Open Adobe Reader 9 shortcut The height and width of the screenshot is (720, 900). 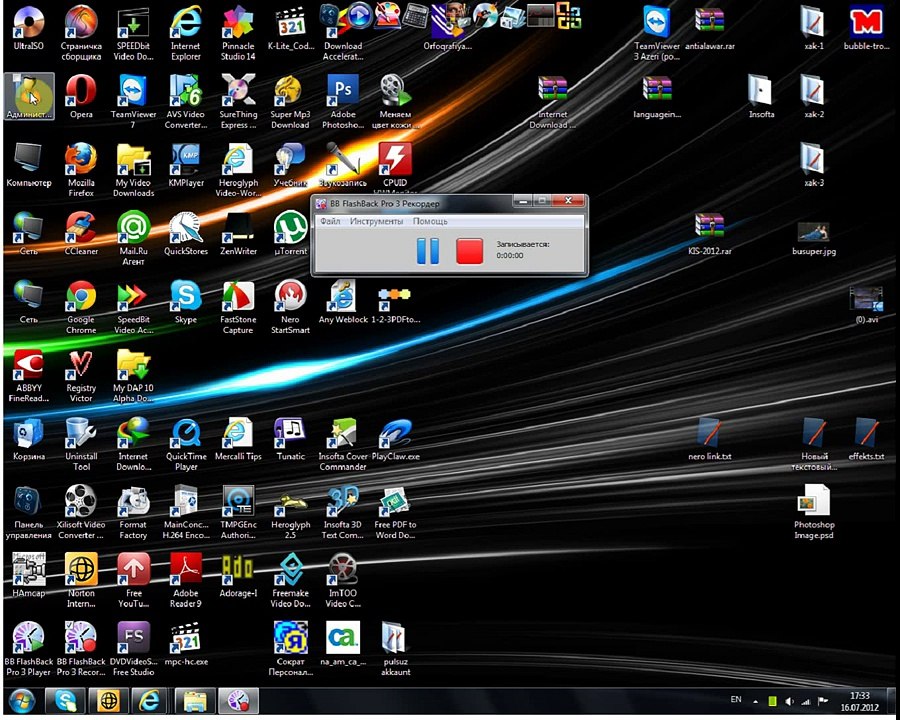tap(185, 580)
